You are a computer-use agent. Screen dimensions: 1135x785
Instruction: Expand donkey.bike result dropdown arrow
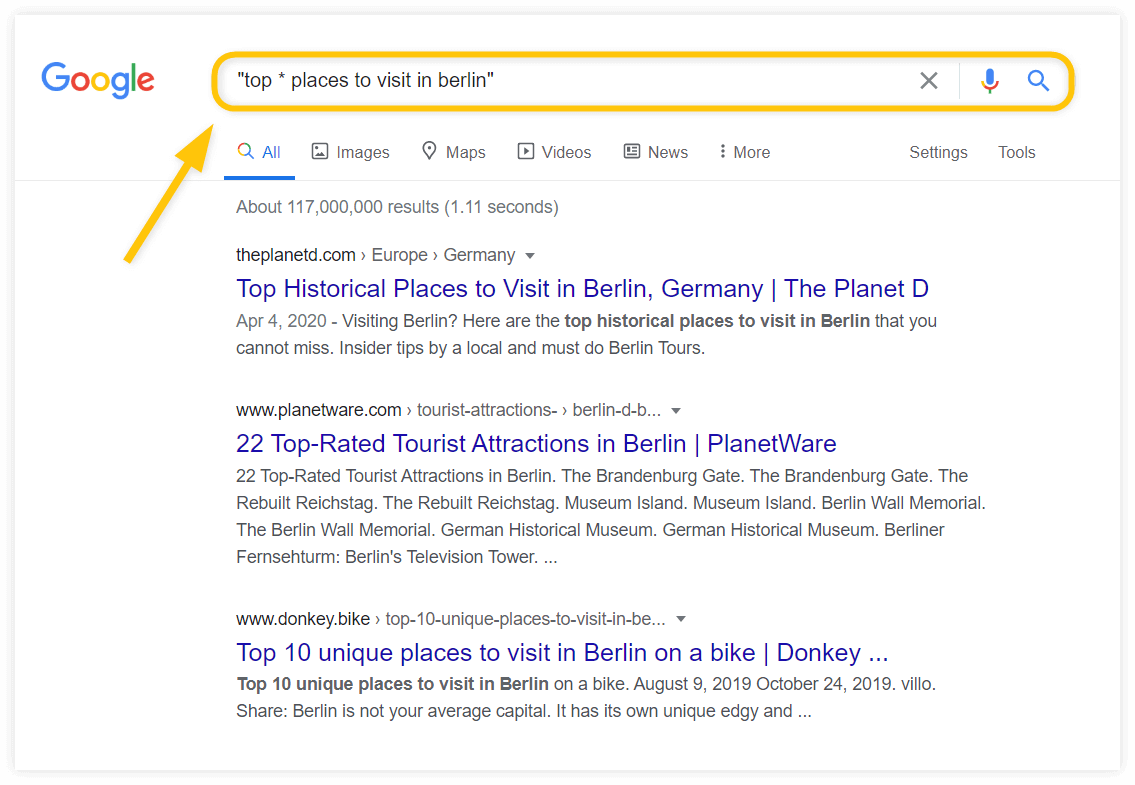click(x=680, y=619)
